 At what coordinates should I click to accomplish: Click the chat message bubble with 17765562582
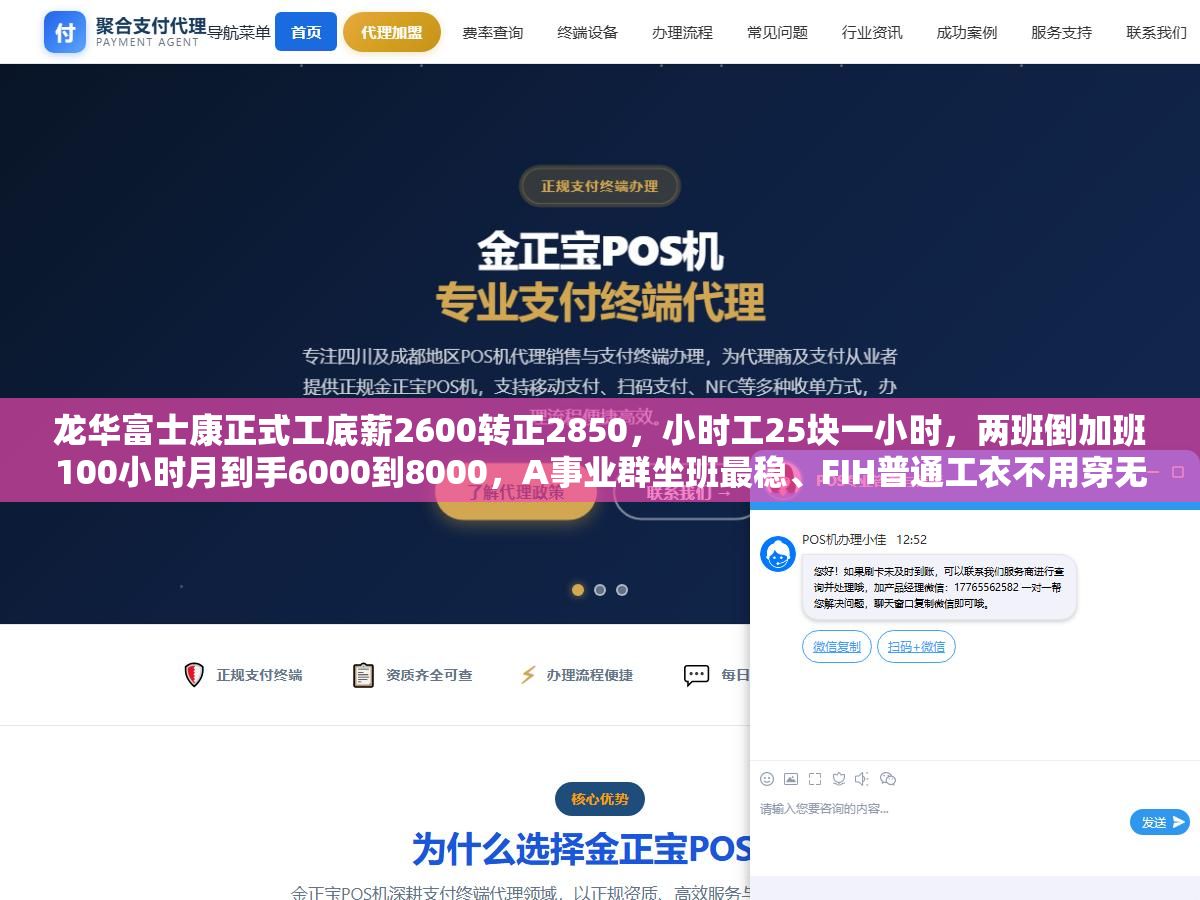[x=939, y=587]
